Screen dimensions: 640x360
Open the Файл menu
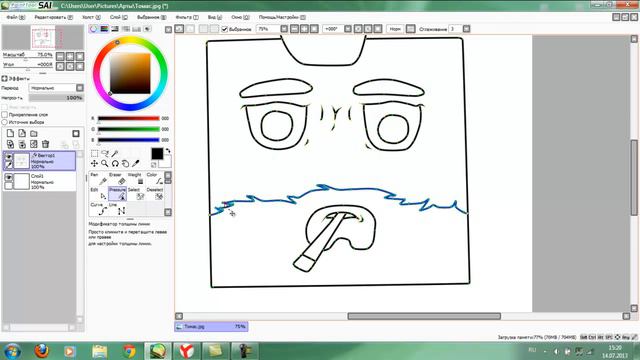click(16, 17)
